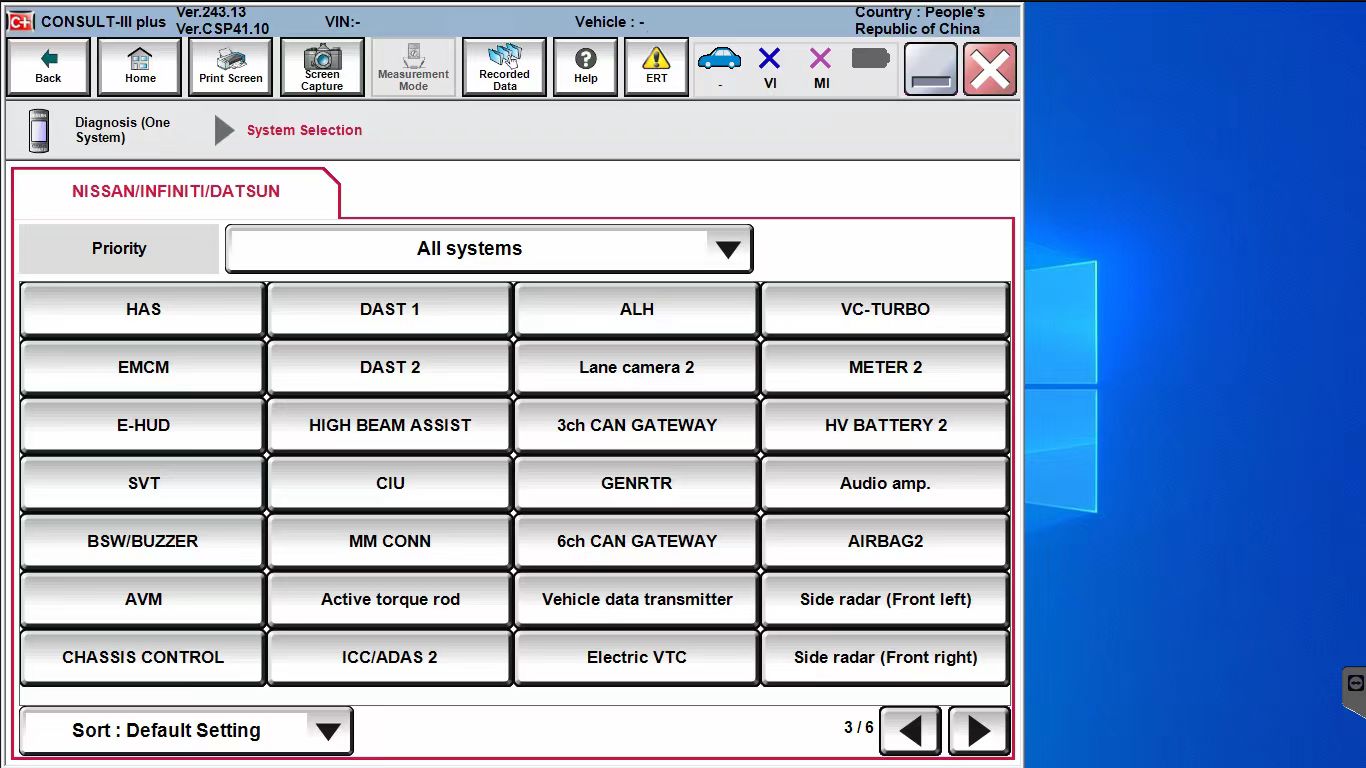Click the ERT warning triangle button
Image resolution: width=1366 pixels, height=768 pixels.
tap(656, 67)
